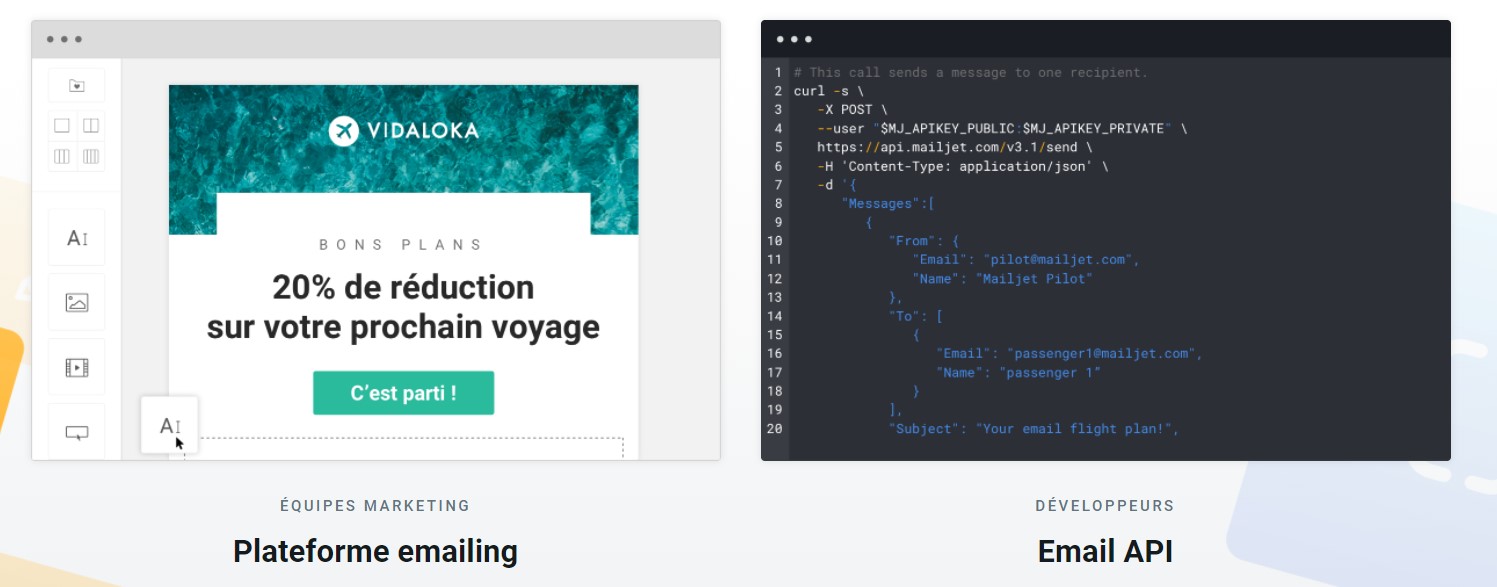Select the single-column layout icon
This screenshot has width=1497, height=587.
tap(62, 126)
